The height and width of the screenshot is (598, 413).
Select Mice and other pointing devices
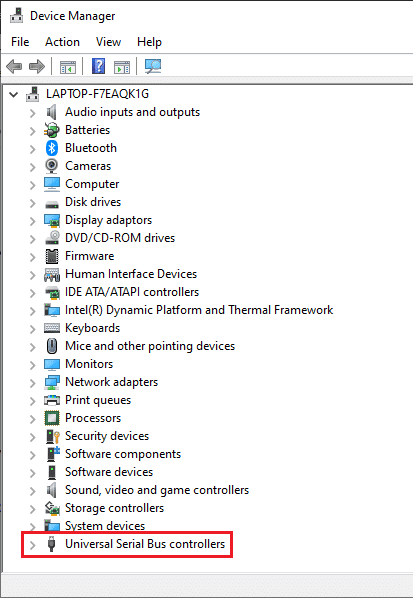coord(150,346)
